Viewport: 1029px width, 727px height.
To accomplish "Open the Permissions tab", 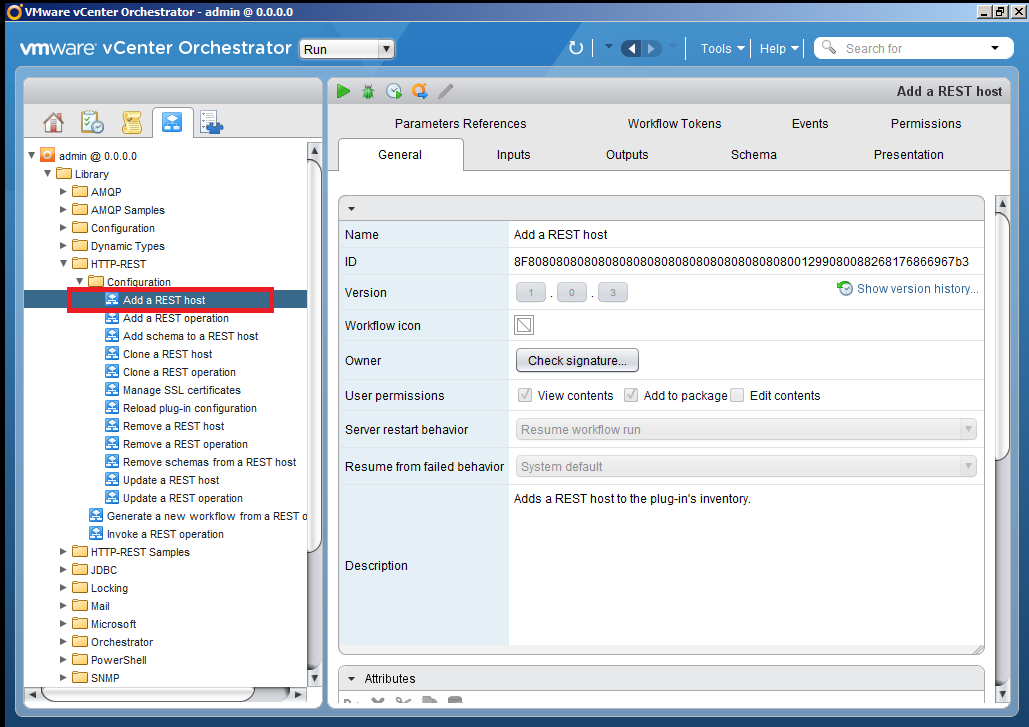I will click(925, 123).
